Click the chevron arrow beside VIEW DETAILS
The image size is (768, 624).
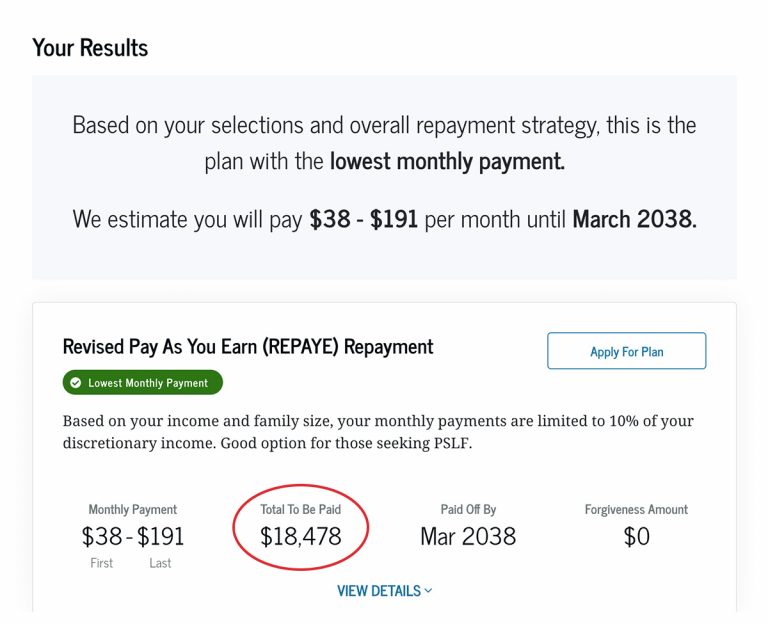[429, 591]
